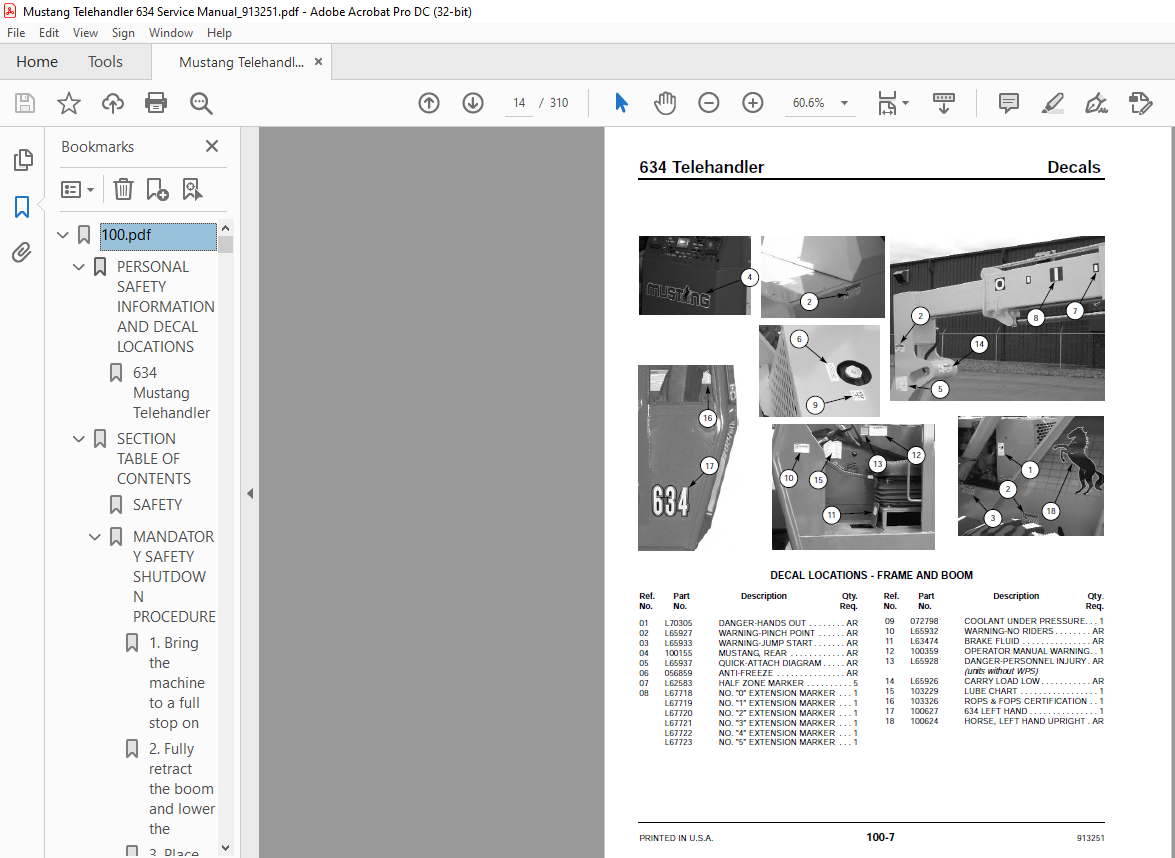Print the document
Screen dimensions: 1175x858
(x=156, y=103)
